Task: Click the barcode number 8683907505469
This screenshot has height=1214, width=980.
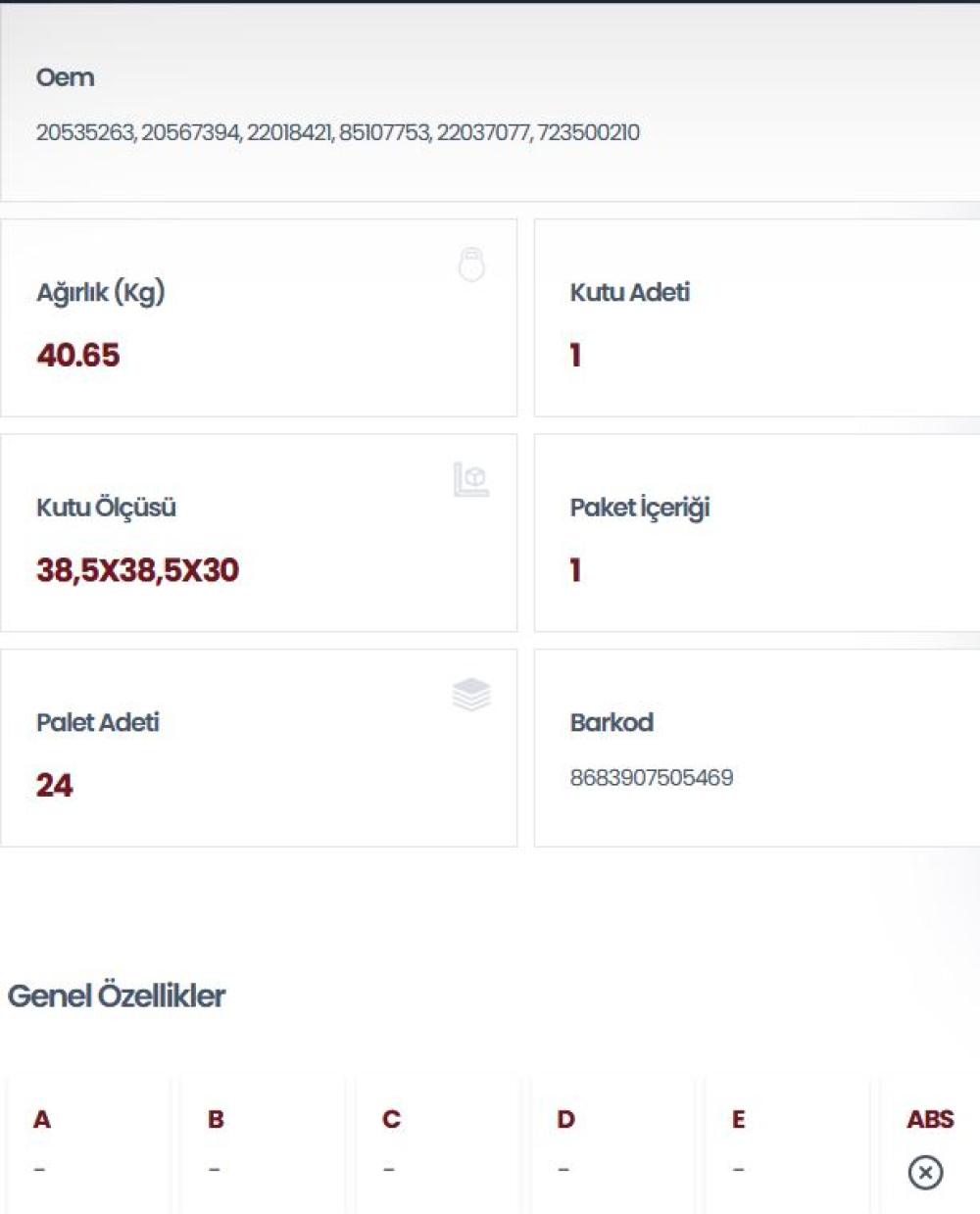Action: point(651,778)
